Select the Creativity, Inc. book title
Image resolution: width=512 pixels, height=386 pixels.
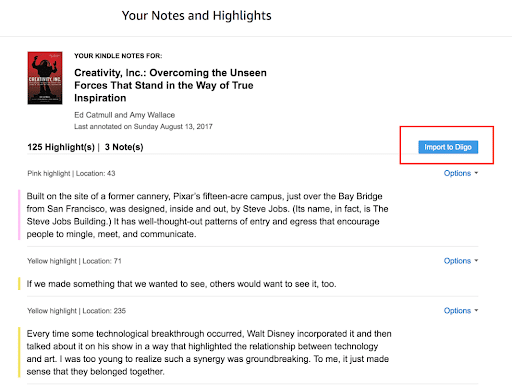point(170,85)
